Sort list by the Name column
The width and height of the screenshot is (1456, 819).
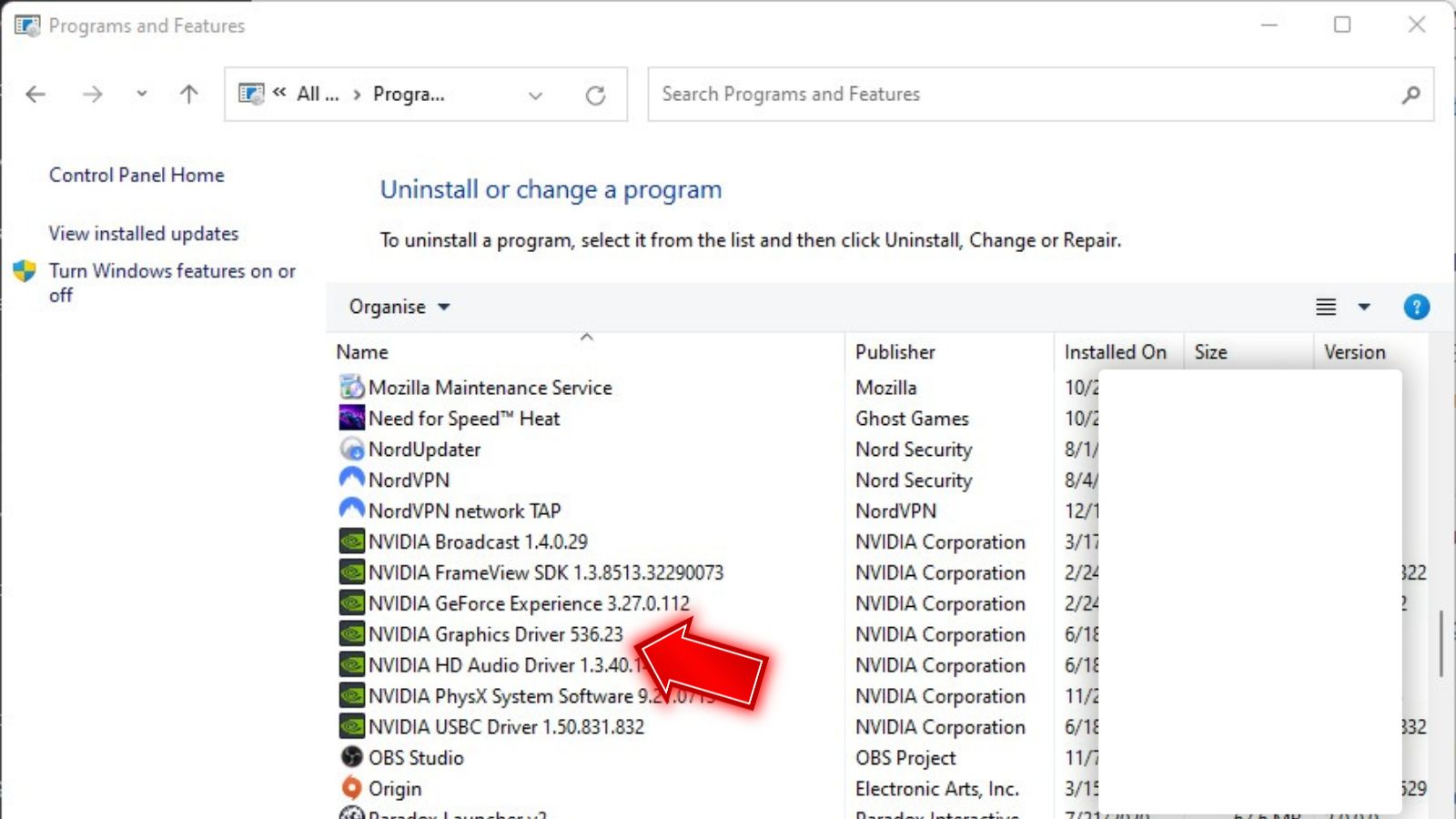(362, 352)
